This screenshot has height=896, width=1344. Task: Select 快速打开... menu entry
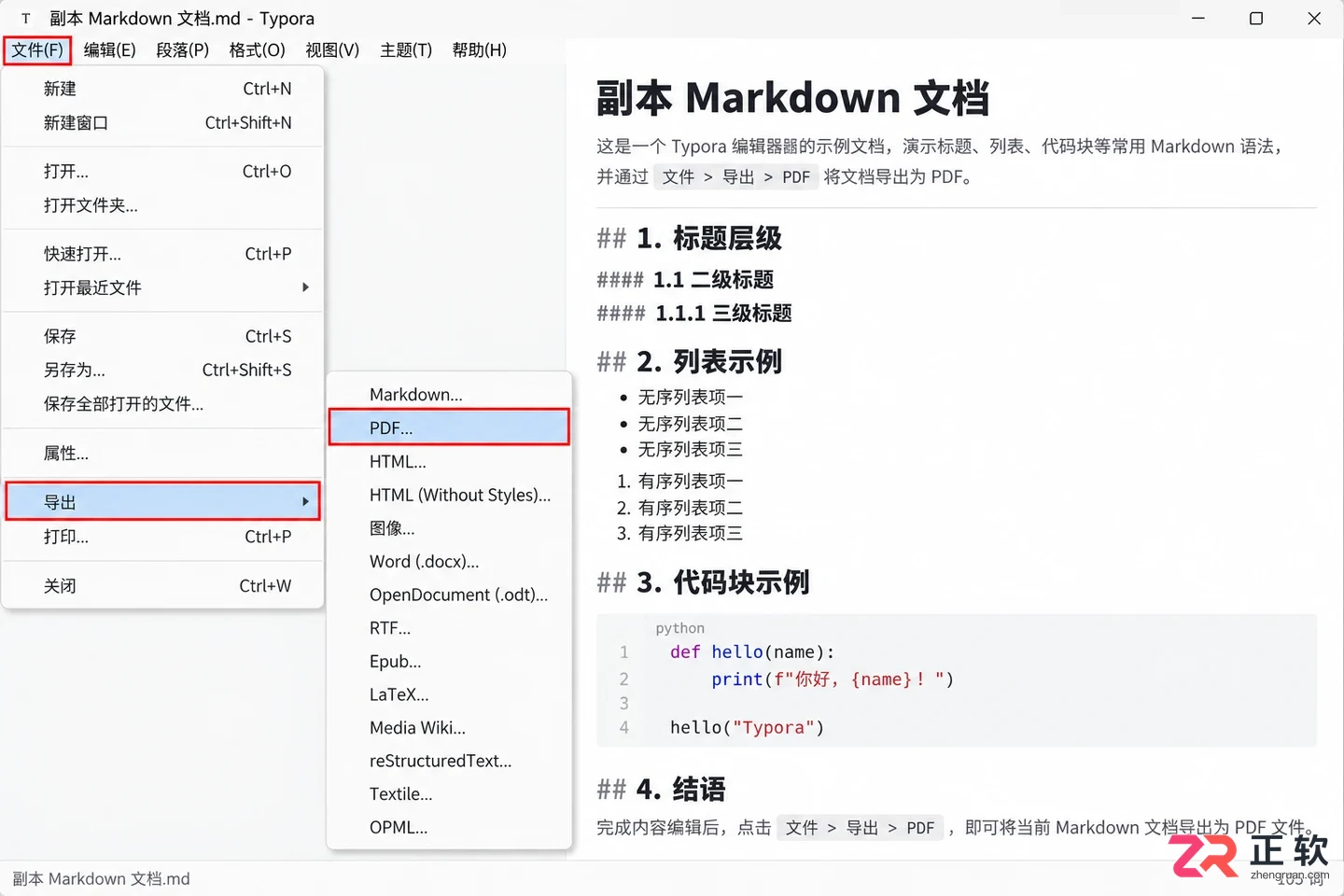click(x=163, y=254)
